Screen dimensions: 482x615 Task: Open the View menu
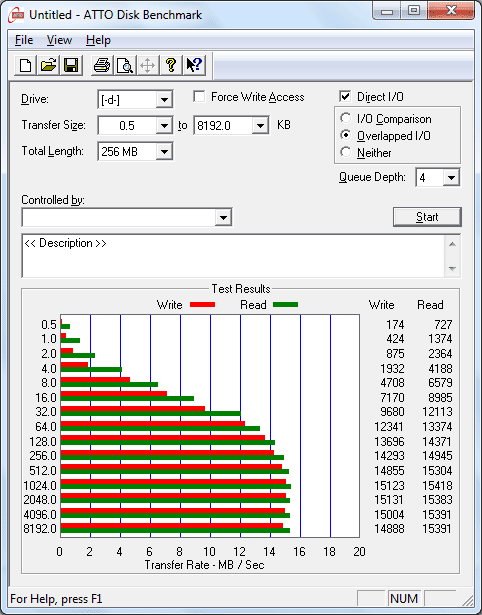[x=59, y=40]
